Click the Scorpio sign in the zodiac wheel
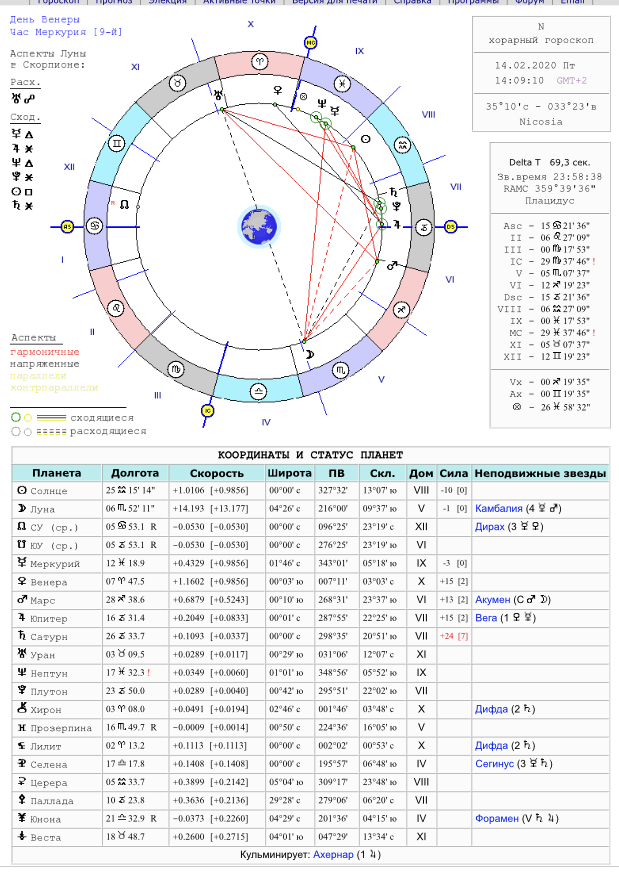619x874 pixels. coord(341,370)
